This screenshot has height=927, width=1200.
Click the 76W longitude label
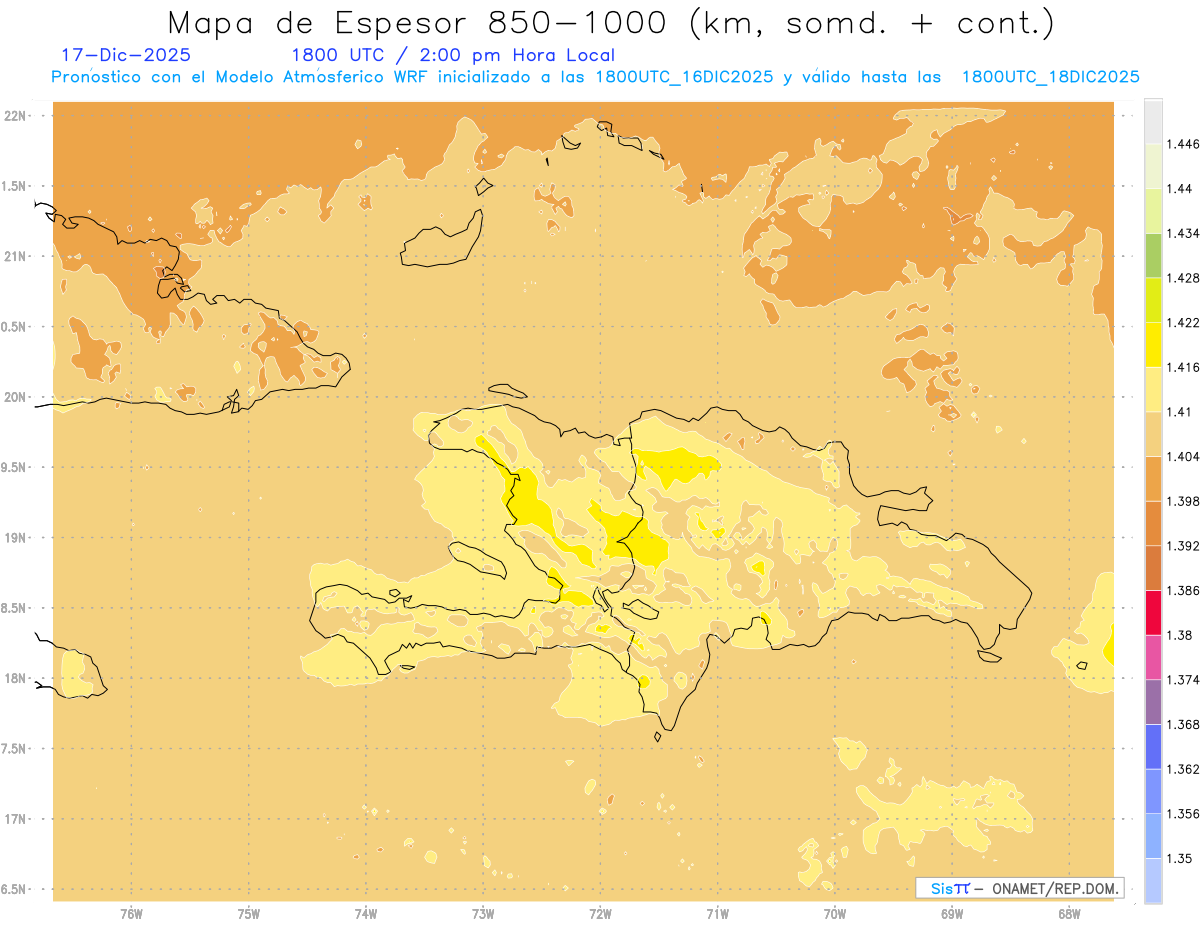(x=131, y=913)
